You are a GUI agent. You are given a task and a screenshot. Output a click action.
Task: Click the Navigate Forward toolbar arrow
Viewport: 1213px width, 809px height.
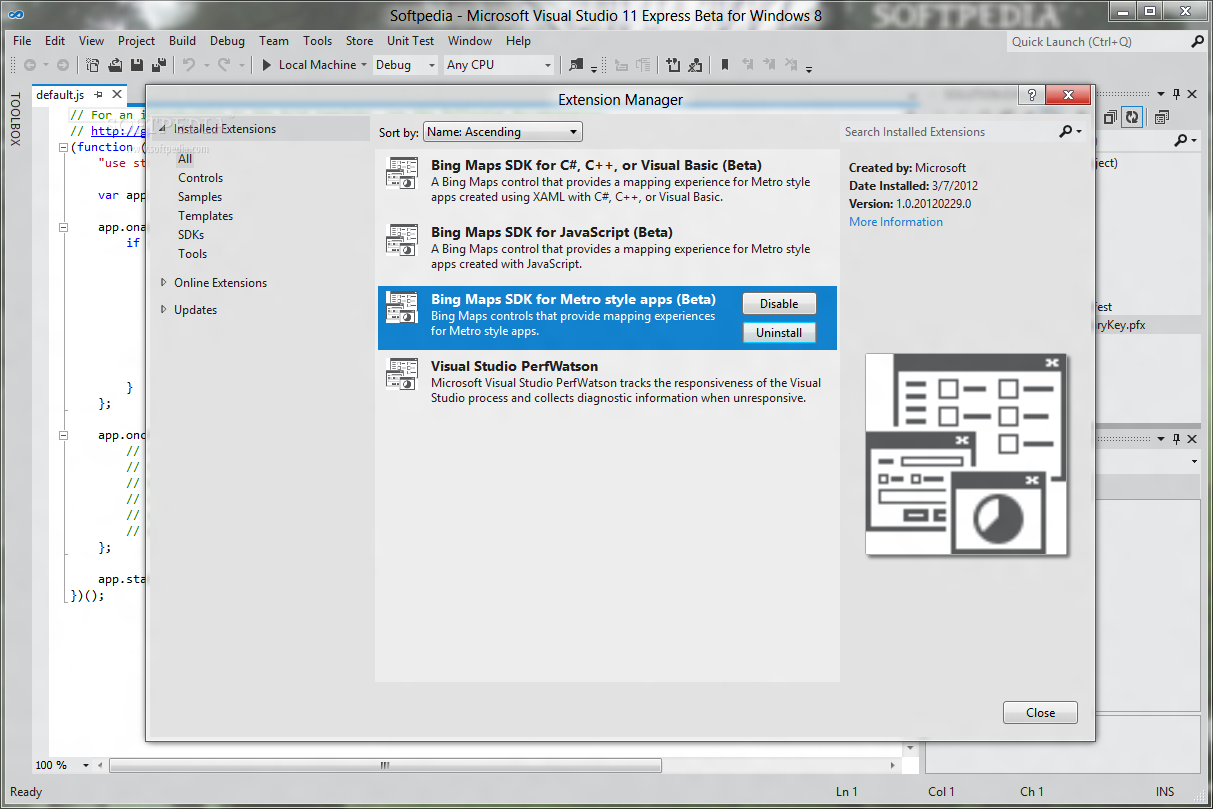(62, 65)
